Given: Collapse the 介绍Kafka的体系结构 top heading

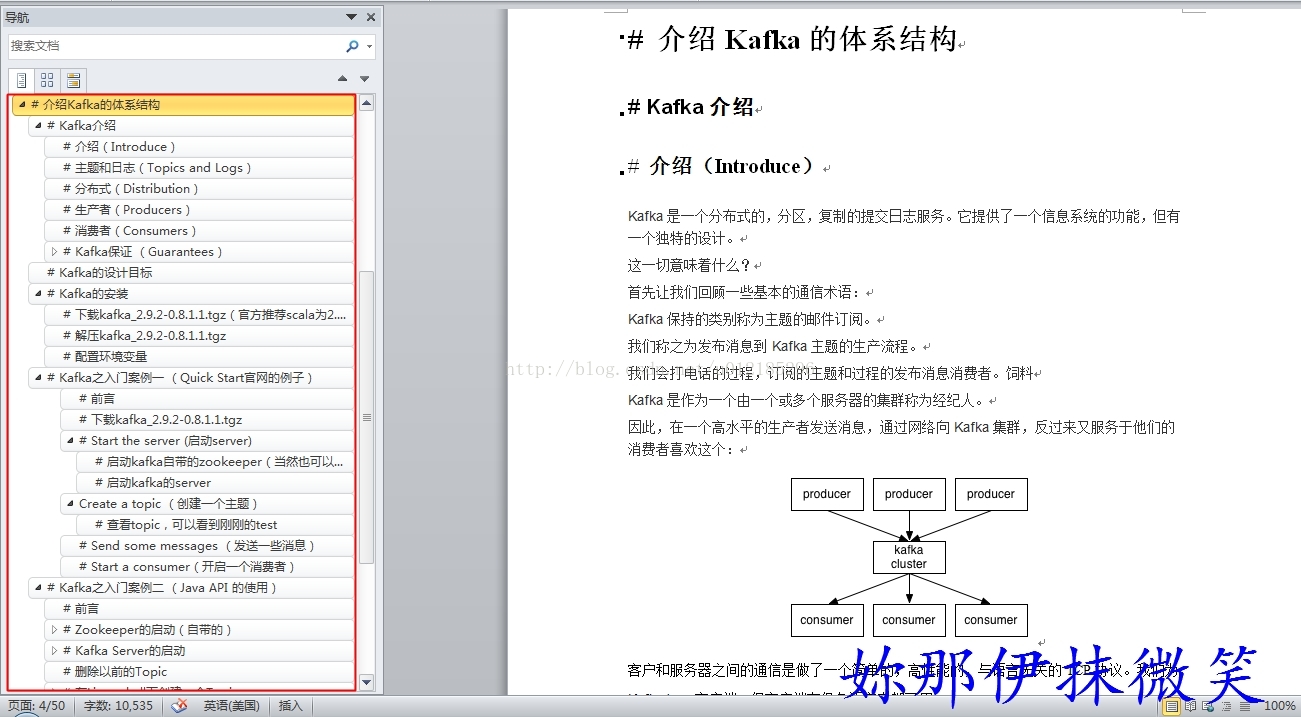Looking at the screenshot, I should coord(21,105).
